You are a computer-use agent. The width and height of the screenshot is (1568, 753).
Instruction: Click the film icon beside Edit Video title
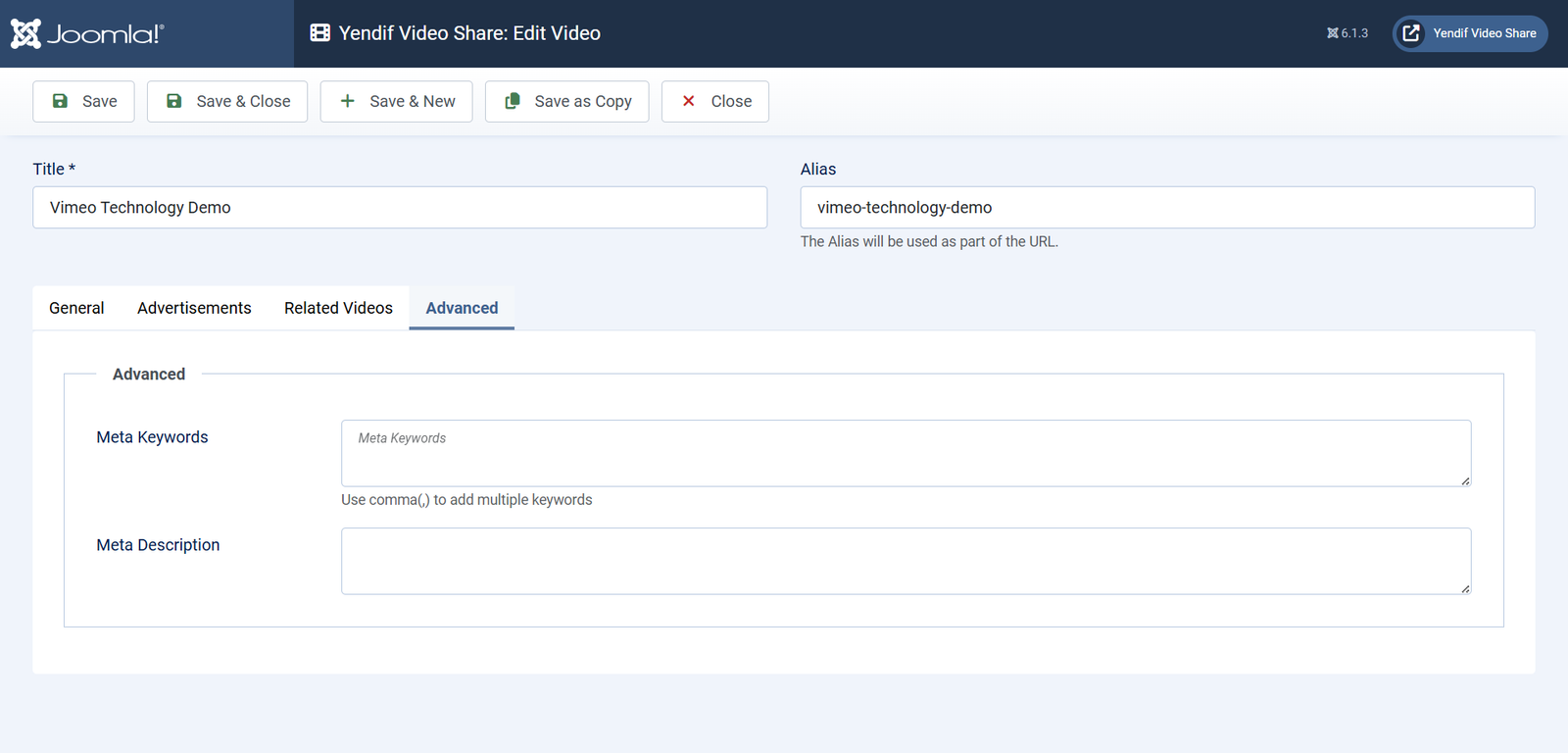pos(320,33)
